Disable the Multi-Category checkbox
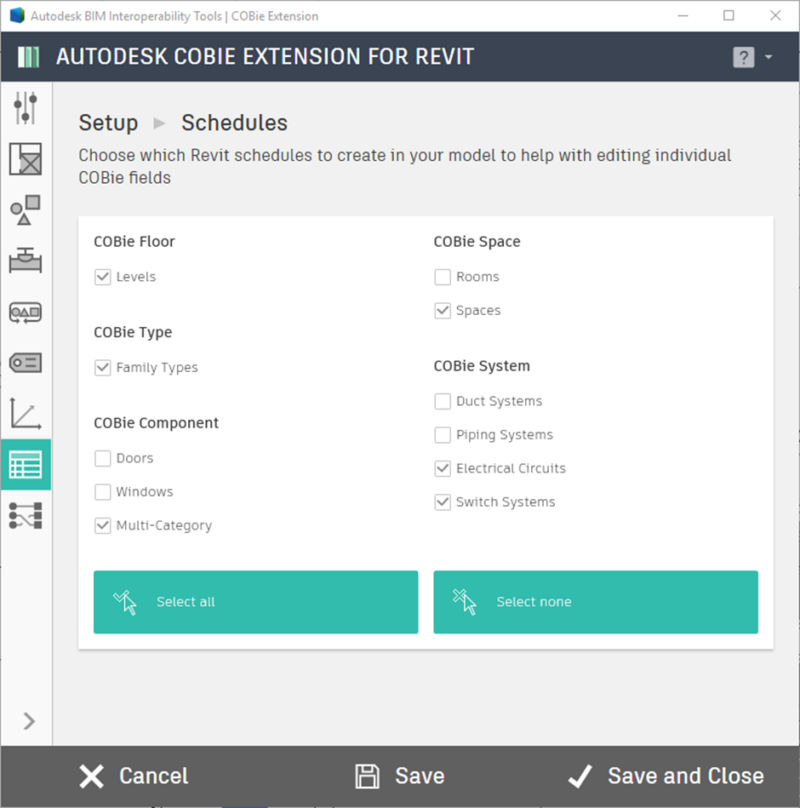Screen dimensions: 800x808 pos(103,525)
